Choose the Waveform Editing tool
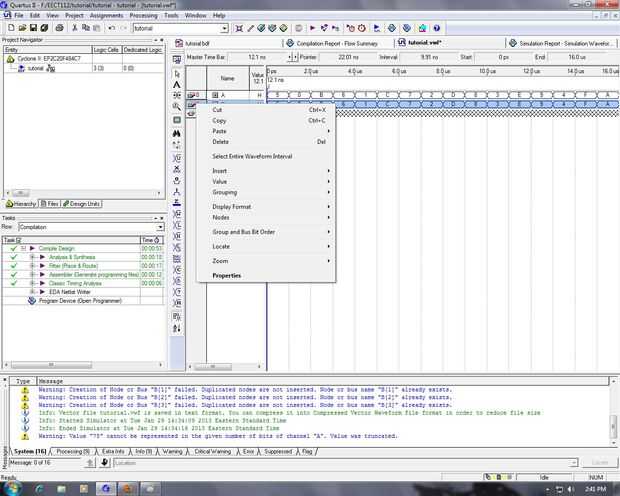The height and width of the screenshot is (496, 620). click(177, 95)
